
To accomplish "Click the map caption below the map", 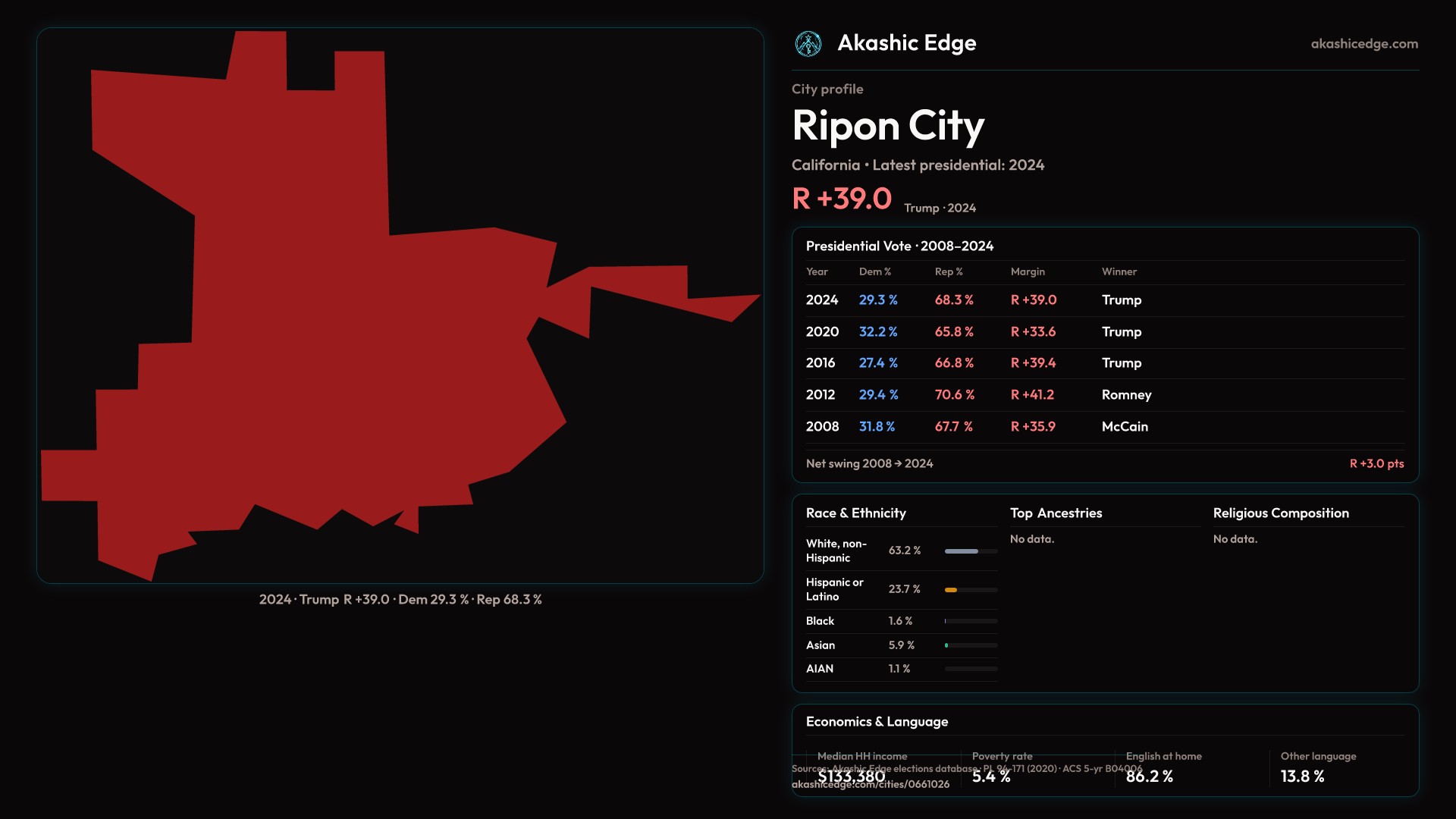I will tap(400, 600).
